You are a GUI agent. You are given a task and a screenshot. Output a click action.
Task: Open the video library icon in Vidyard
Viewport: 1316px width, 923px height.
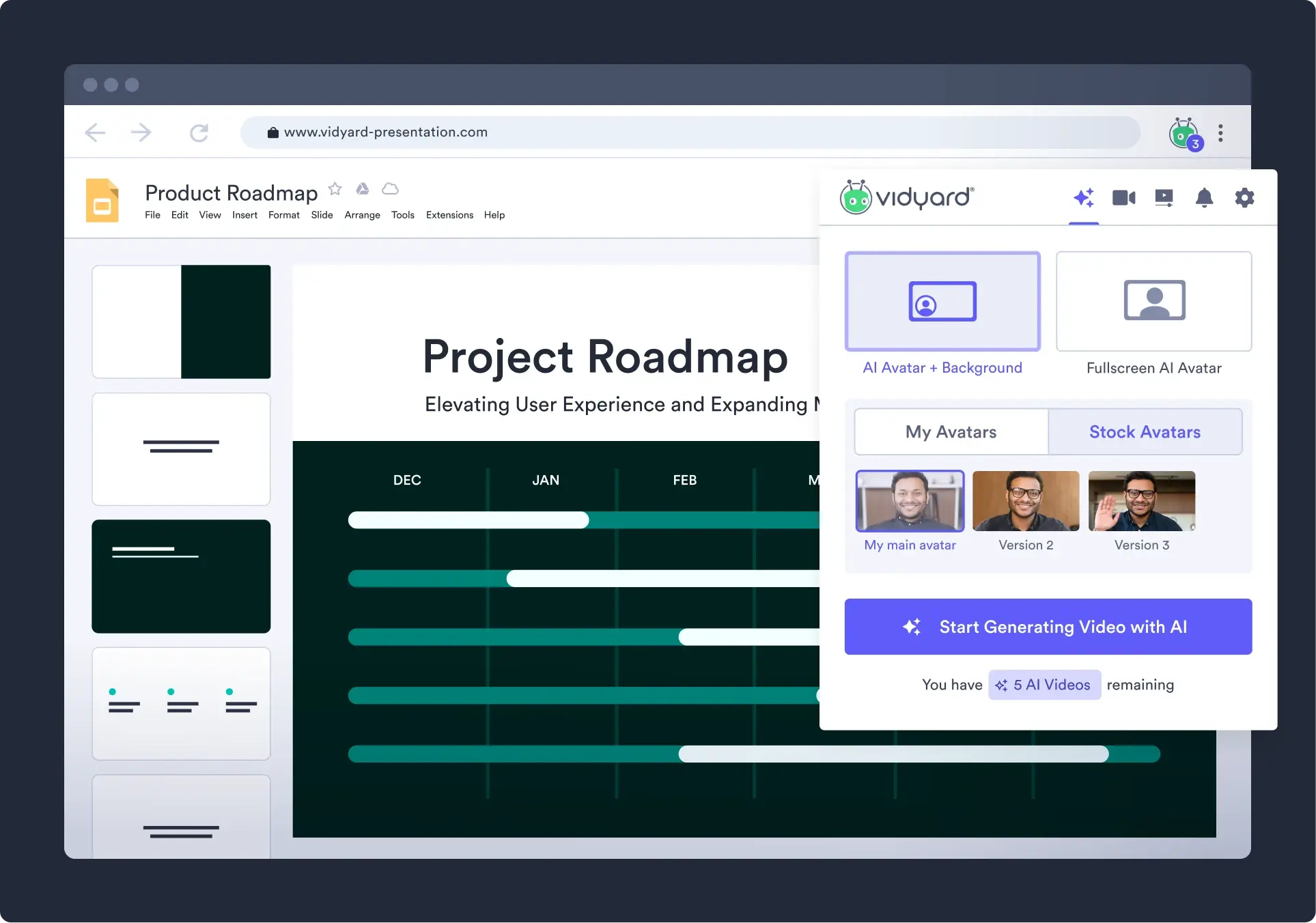[x=1164, y=198]
